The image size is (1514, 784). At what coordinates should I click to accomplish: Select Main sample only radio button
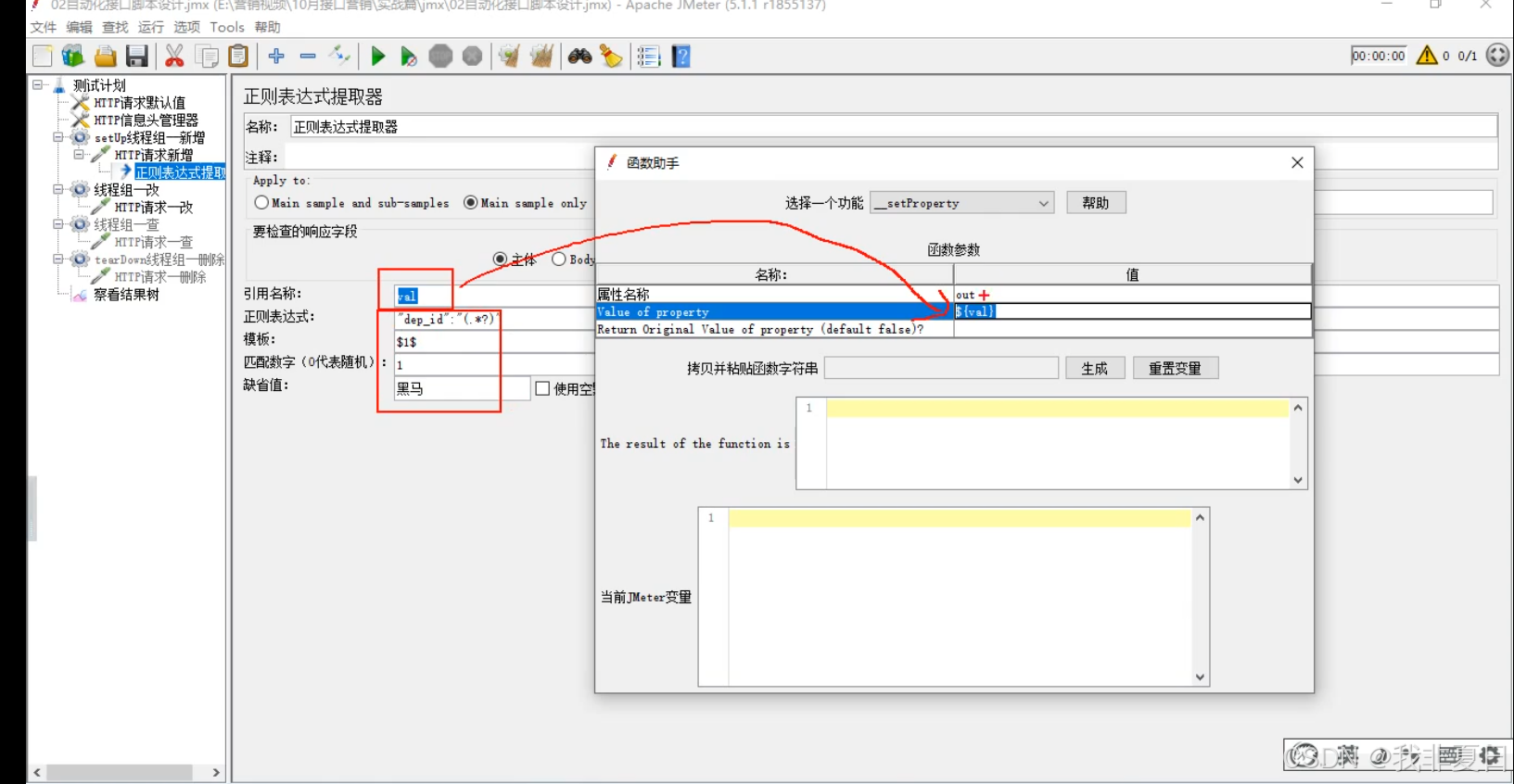point(471,202)
